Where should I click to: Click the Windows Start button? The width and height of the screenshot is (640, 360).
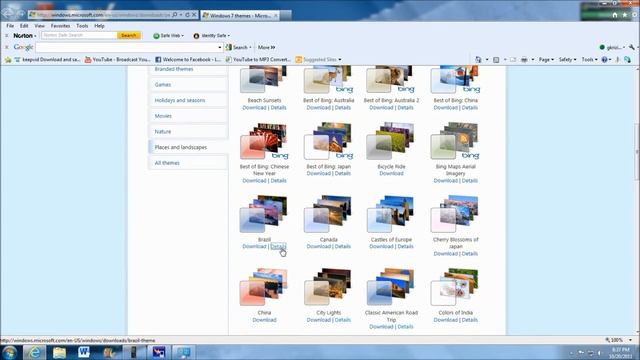9,352
